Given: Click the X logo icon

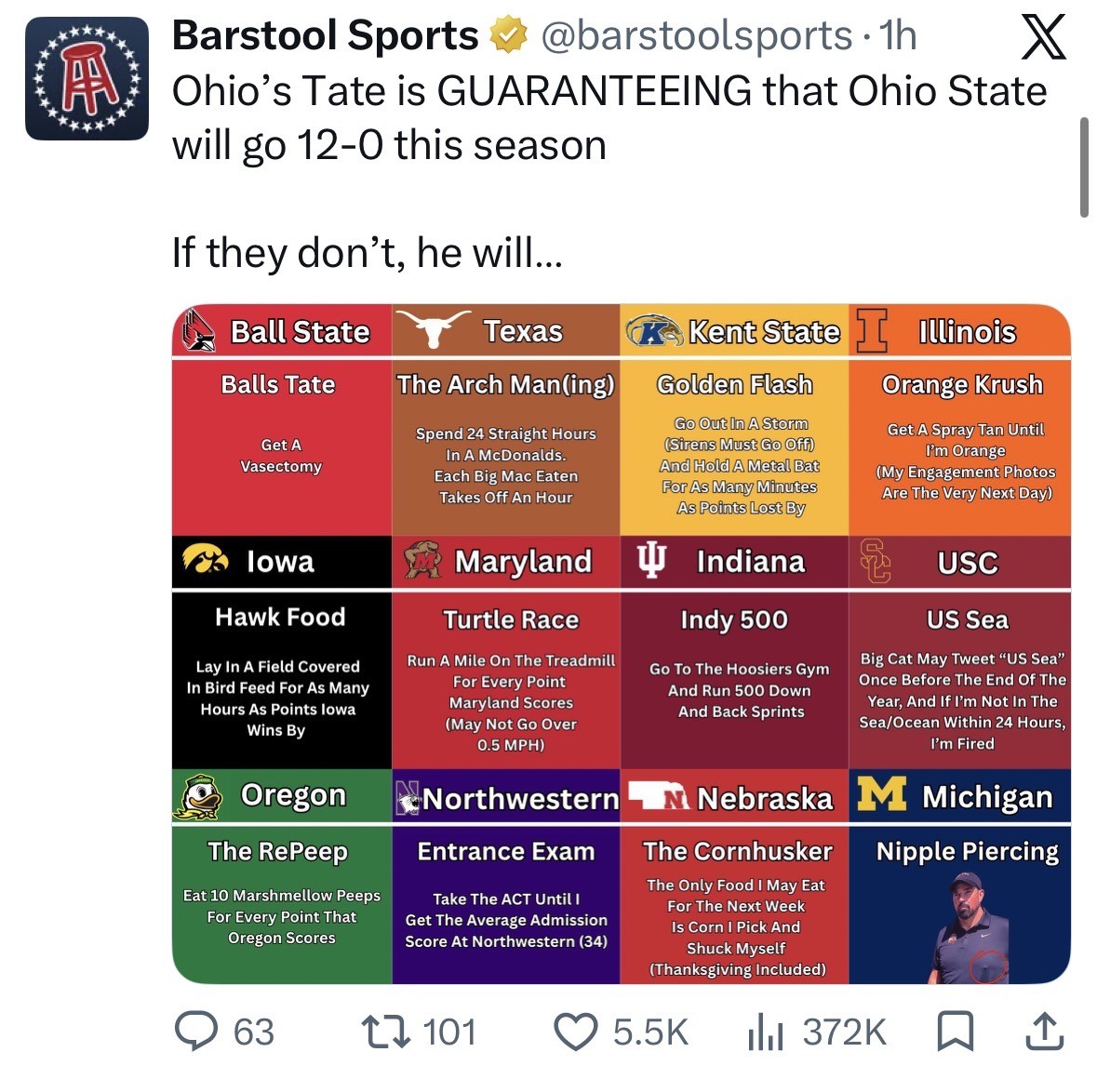Looking at the screenshot, I should point(1044,38).
